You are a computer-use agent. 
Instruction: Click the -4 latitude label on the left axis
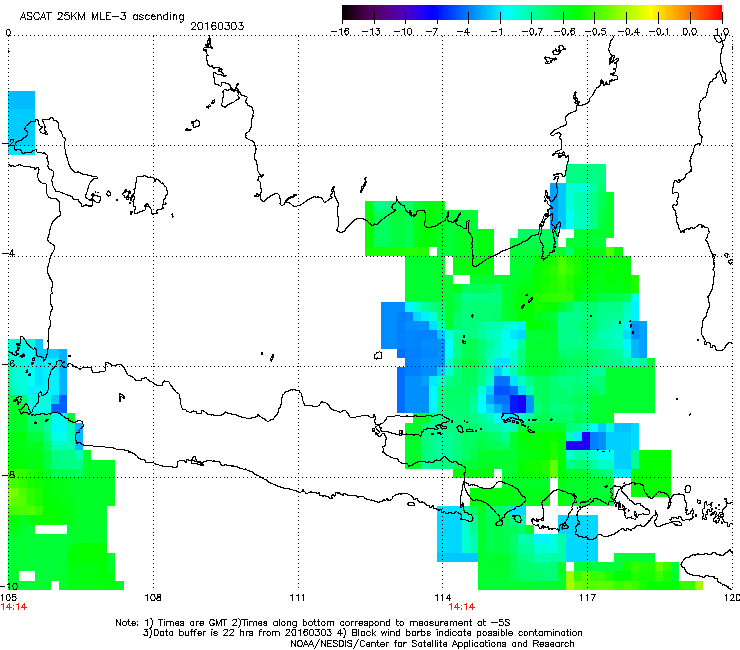[9, 253]
